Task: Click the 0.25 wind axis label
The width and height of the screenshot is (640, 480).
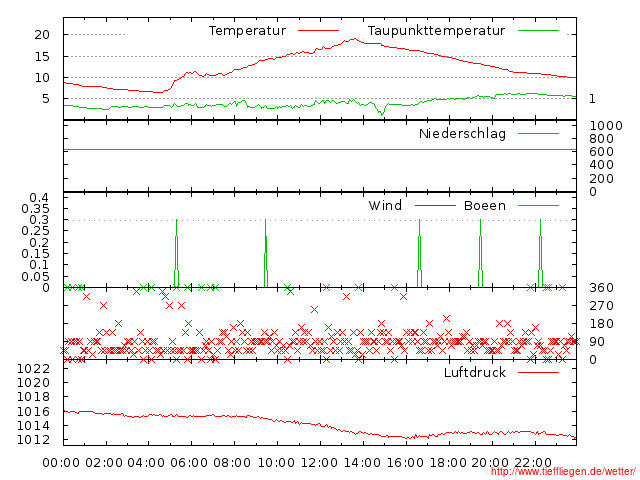Action: 35,231
